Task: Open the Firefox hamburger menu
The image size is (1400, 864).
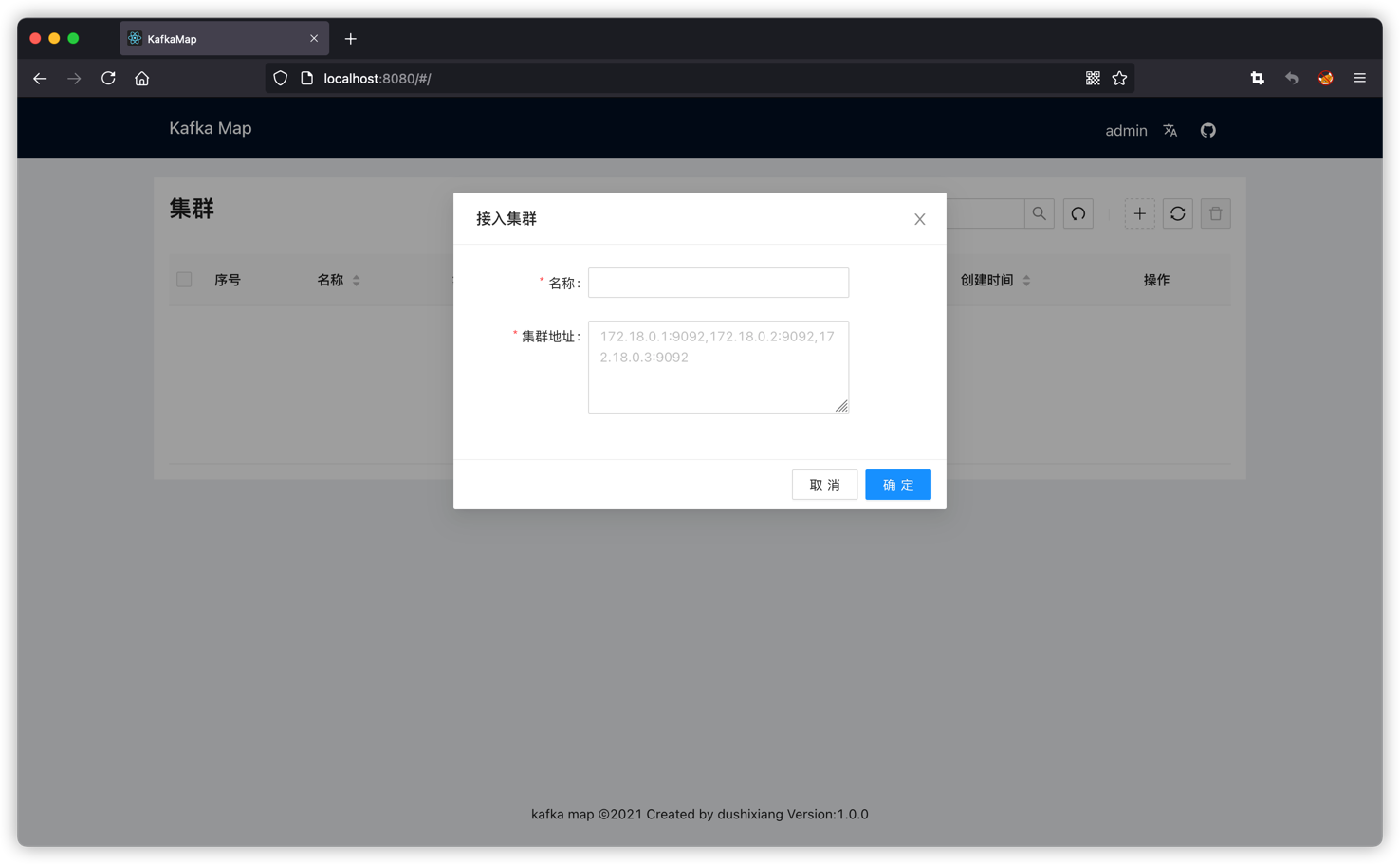Action: coord(1359,78)
